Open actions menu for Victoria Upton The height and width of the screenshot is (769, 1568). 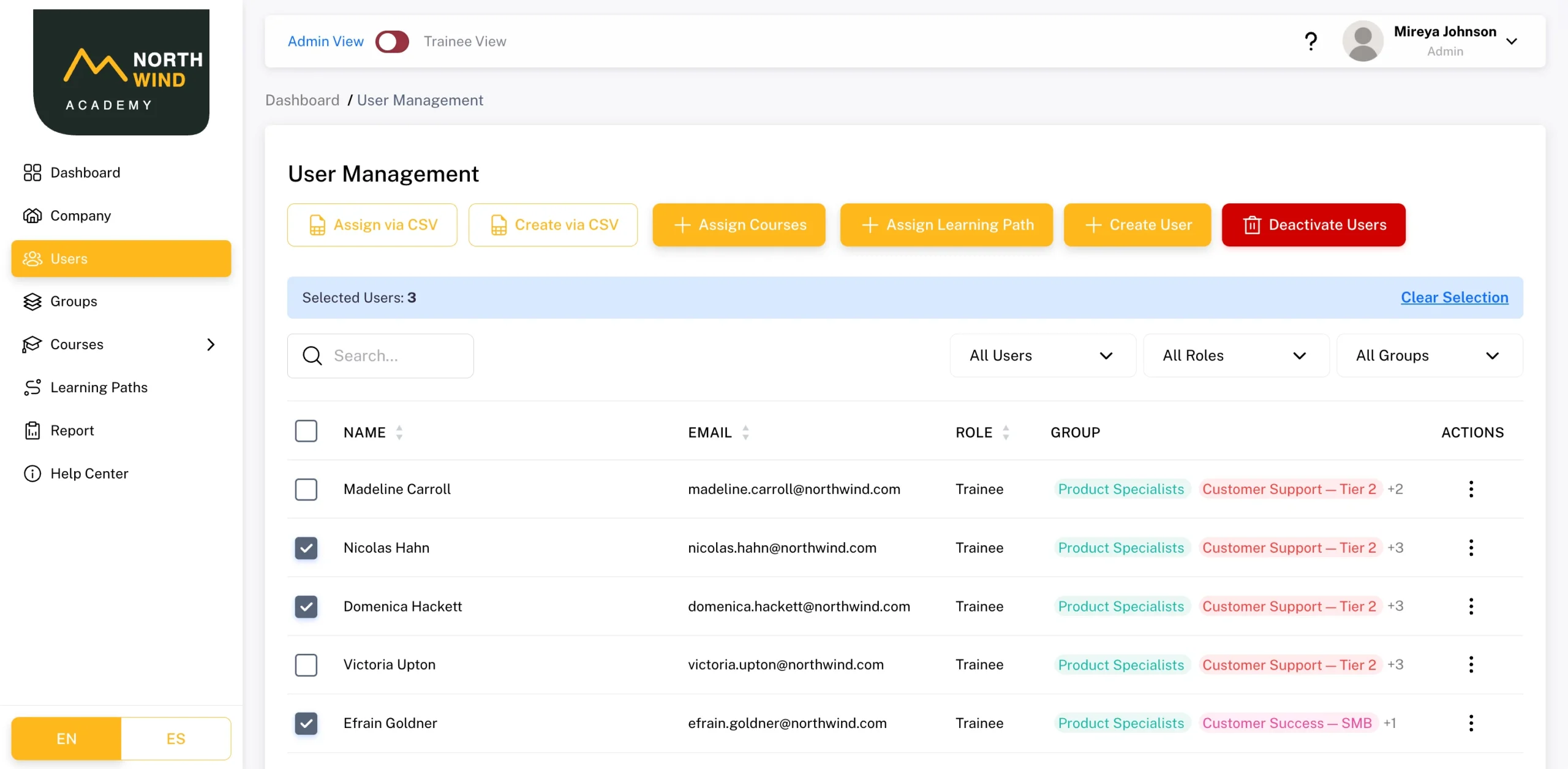[1471, 664]
